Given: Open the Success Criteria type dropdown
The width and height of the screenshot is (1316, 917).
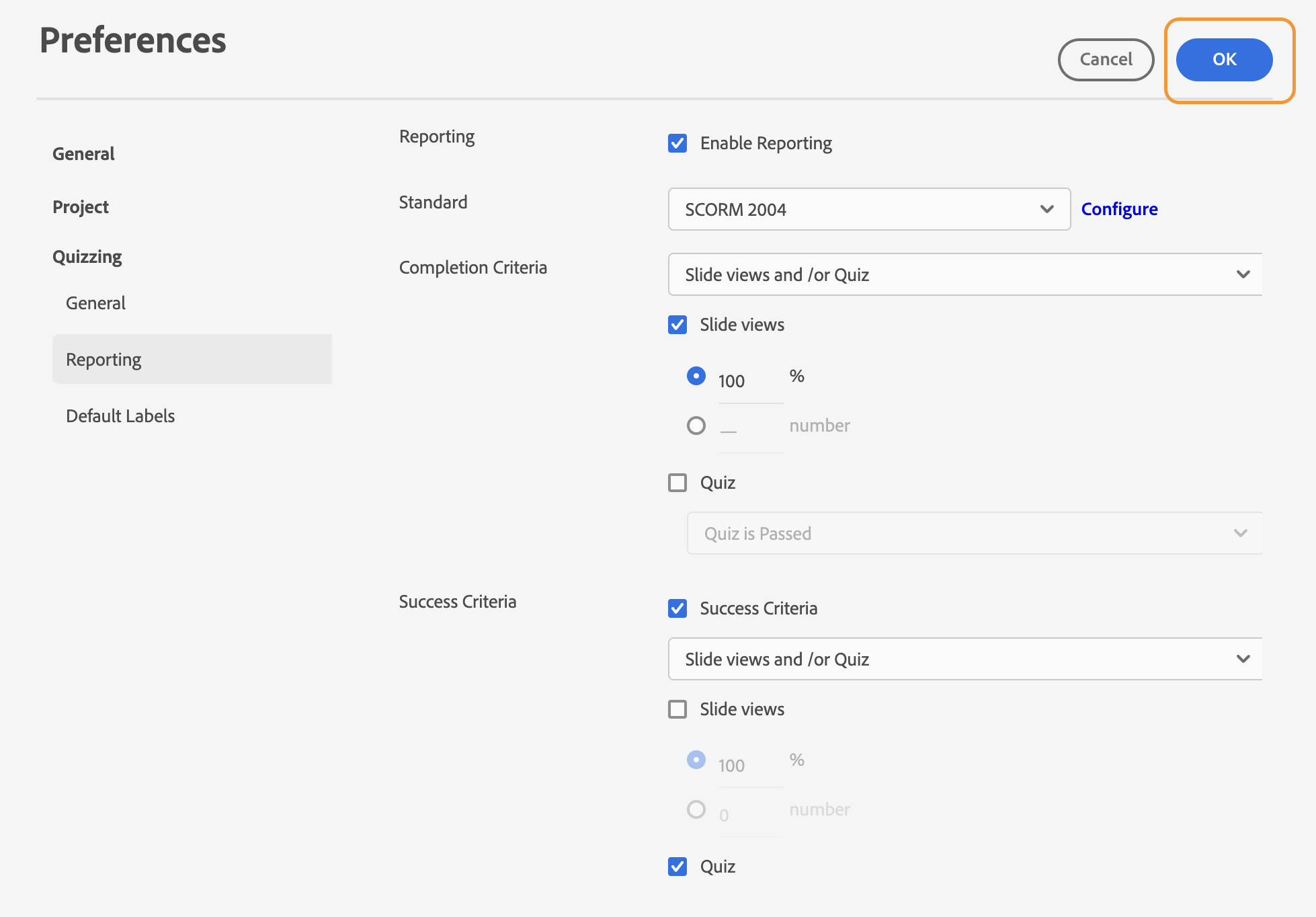Looking at the screenshot, I should [x=965, y=660].
